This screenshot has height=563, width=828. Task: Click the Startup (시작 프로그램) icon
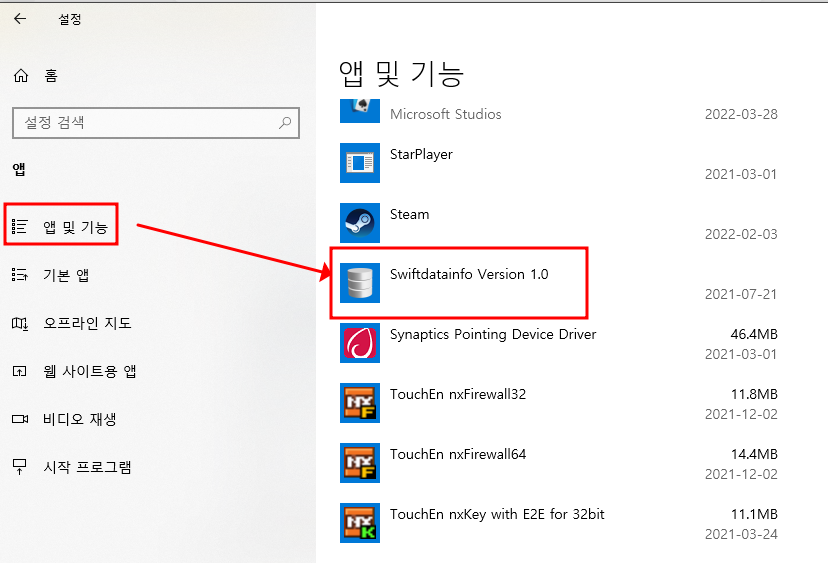coord(20,467)
